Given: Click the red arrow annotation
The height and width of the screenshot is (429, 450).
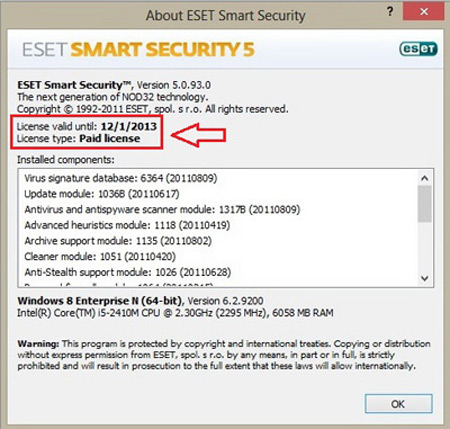Looking at the screenshot, I should [x=199, y=135].
